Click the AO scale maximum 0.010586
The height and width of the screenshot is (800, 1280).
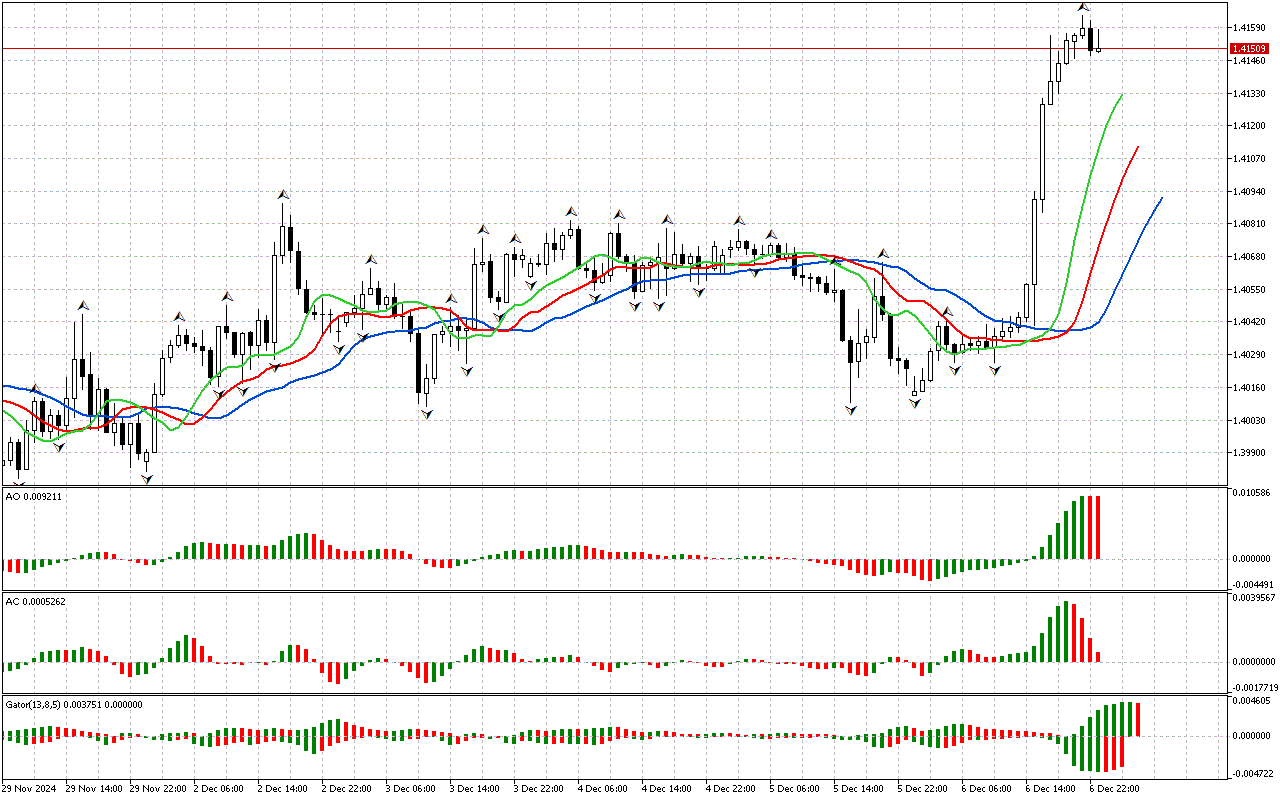pyautogui.click(x=1251, y=493)
